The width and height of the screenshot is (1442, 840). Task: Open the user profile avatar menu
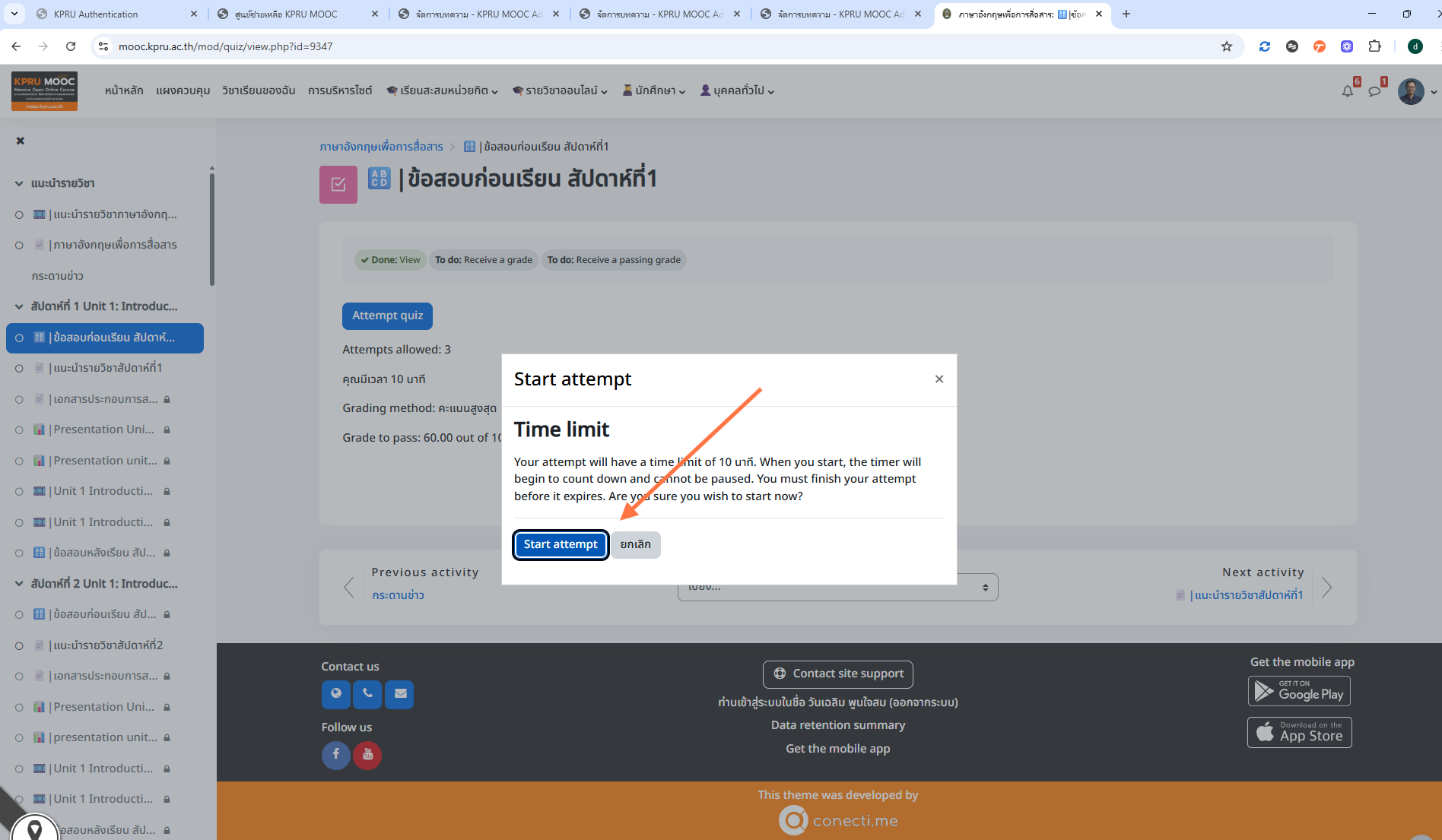click(1412, 91)
